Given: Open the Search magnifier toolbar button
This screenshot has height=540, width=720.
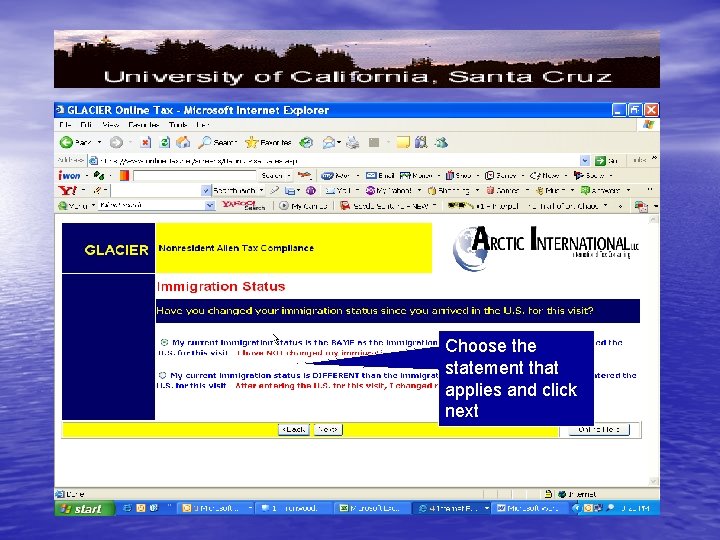Looking at the screenshot, I should pyautogui.click(x=217, y=142).
